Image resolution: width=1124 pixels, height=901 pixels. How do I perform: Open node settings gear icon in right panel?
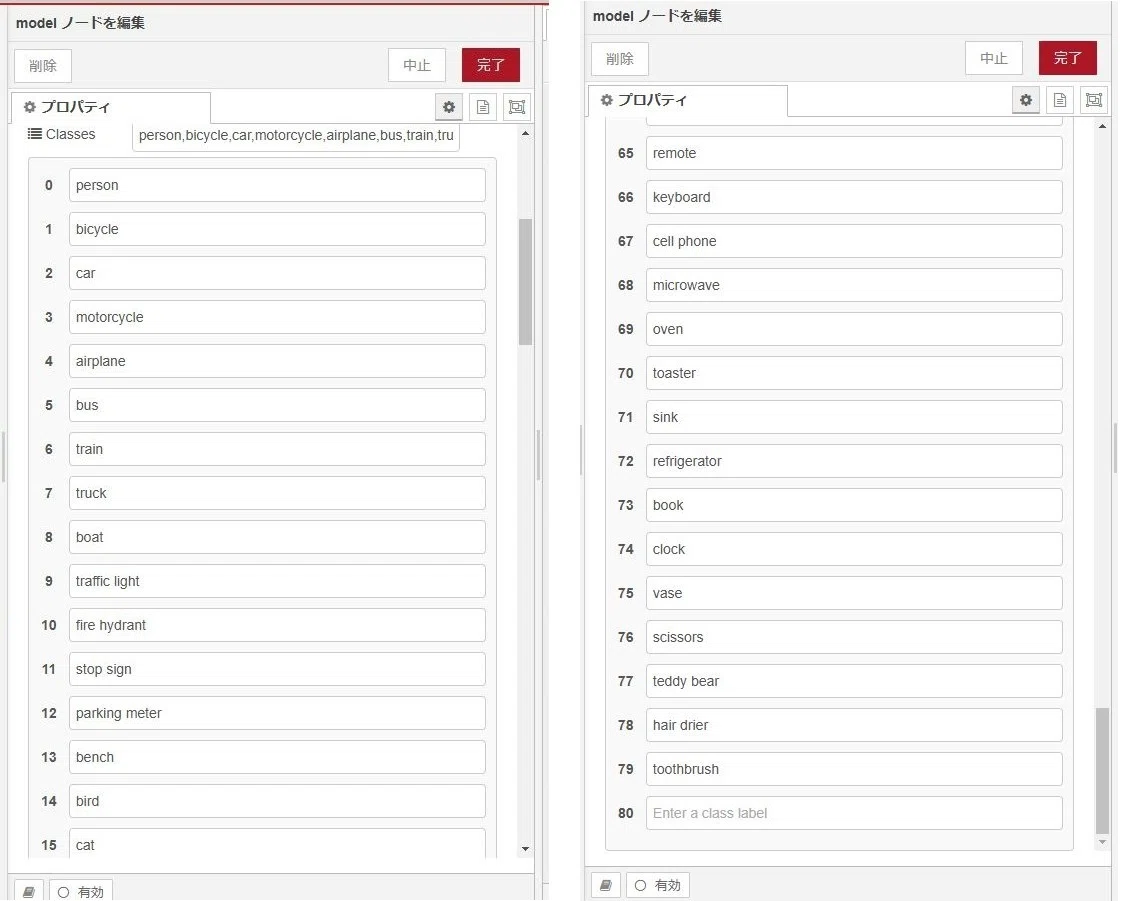click(x=1026, y=100)
